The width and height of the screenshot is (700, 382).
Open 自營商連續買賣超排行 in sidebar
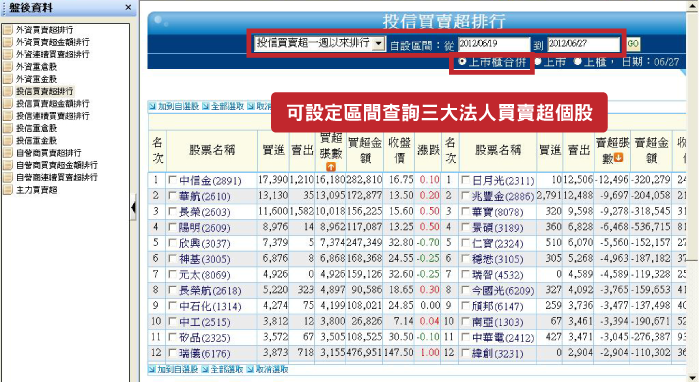57,178
